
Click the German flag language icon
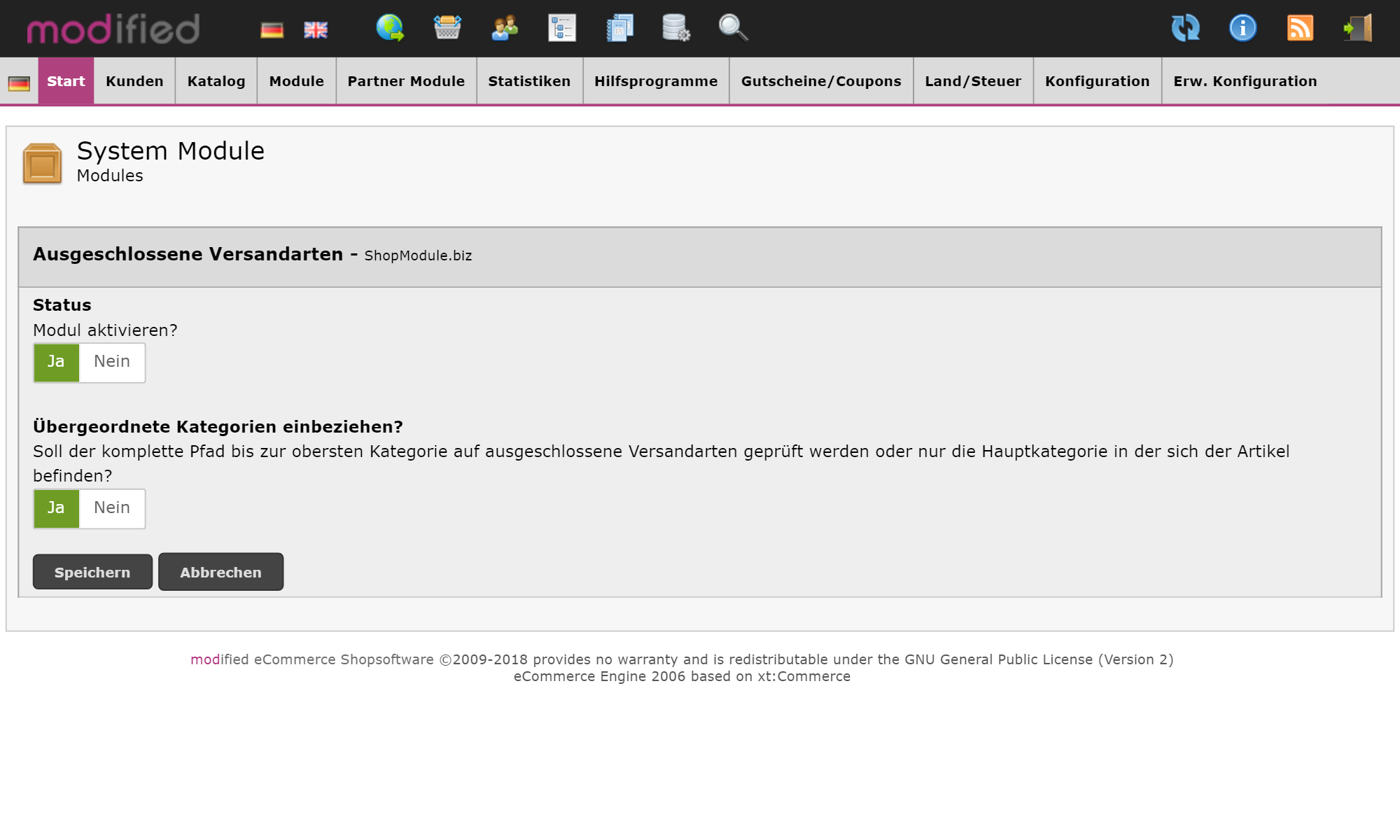click(x=272, y=29)
